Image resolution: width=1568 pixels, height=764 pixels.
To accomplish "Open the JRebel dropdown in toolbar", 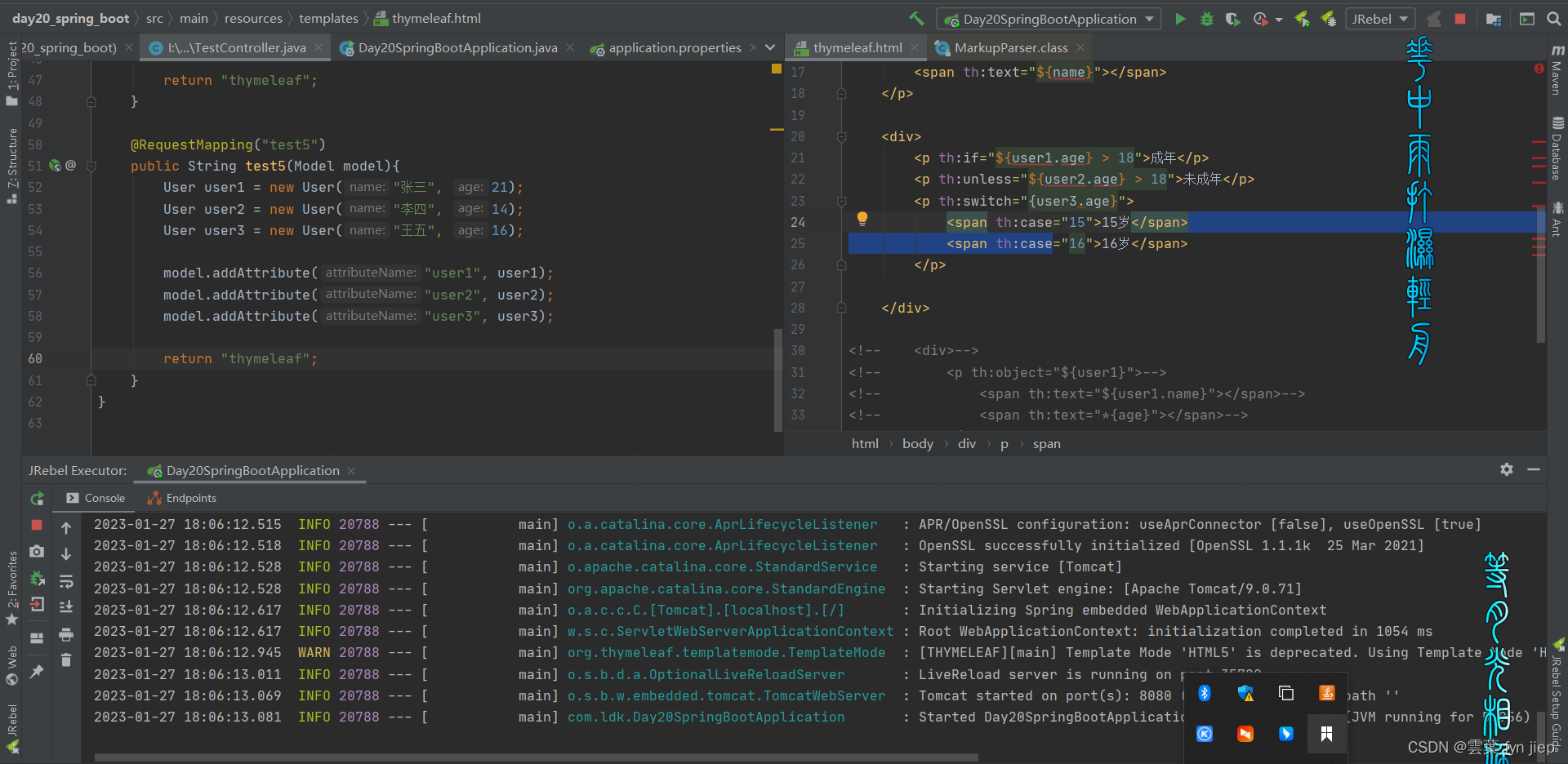I will tap(1380, 19).
